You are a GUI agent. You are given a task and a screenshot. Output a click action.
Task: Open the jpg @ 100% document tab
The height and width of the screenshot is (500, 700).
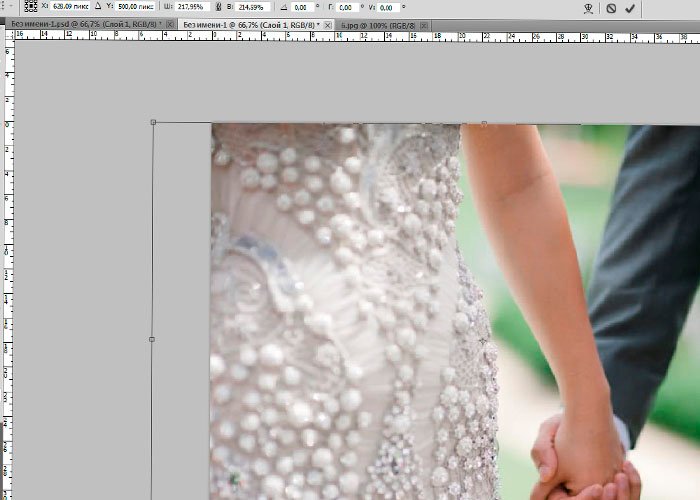pos(378,22)
